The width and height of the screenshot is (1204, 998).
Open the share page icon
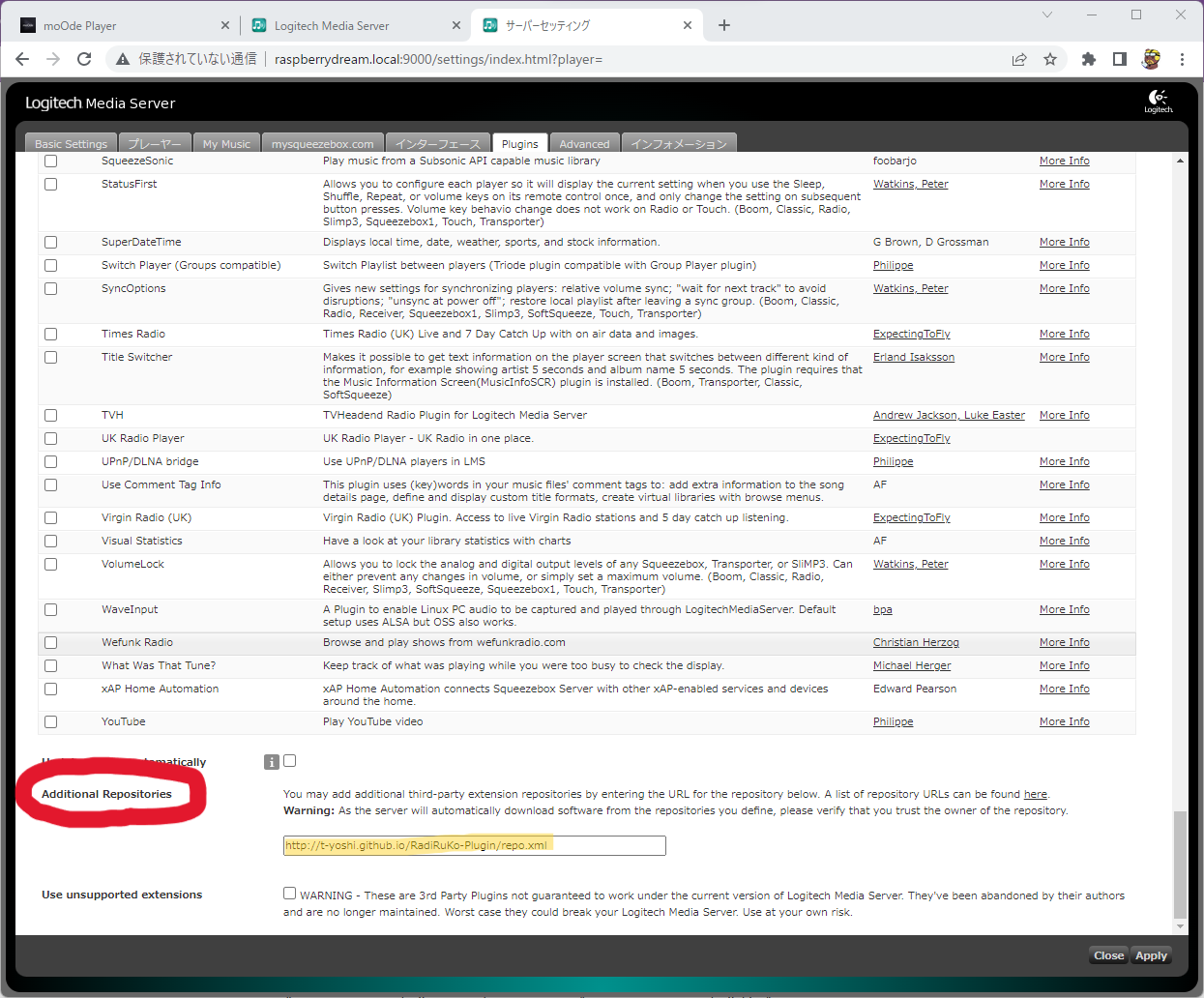(1019, 59)
